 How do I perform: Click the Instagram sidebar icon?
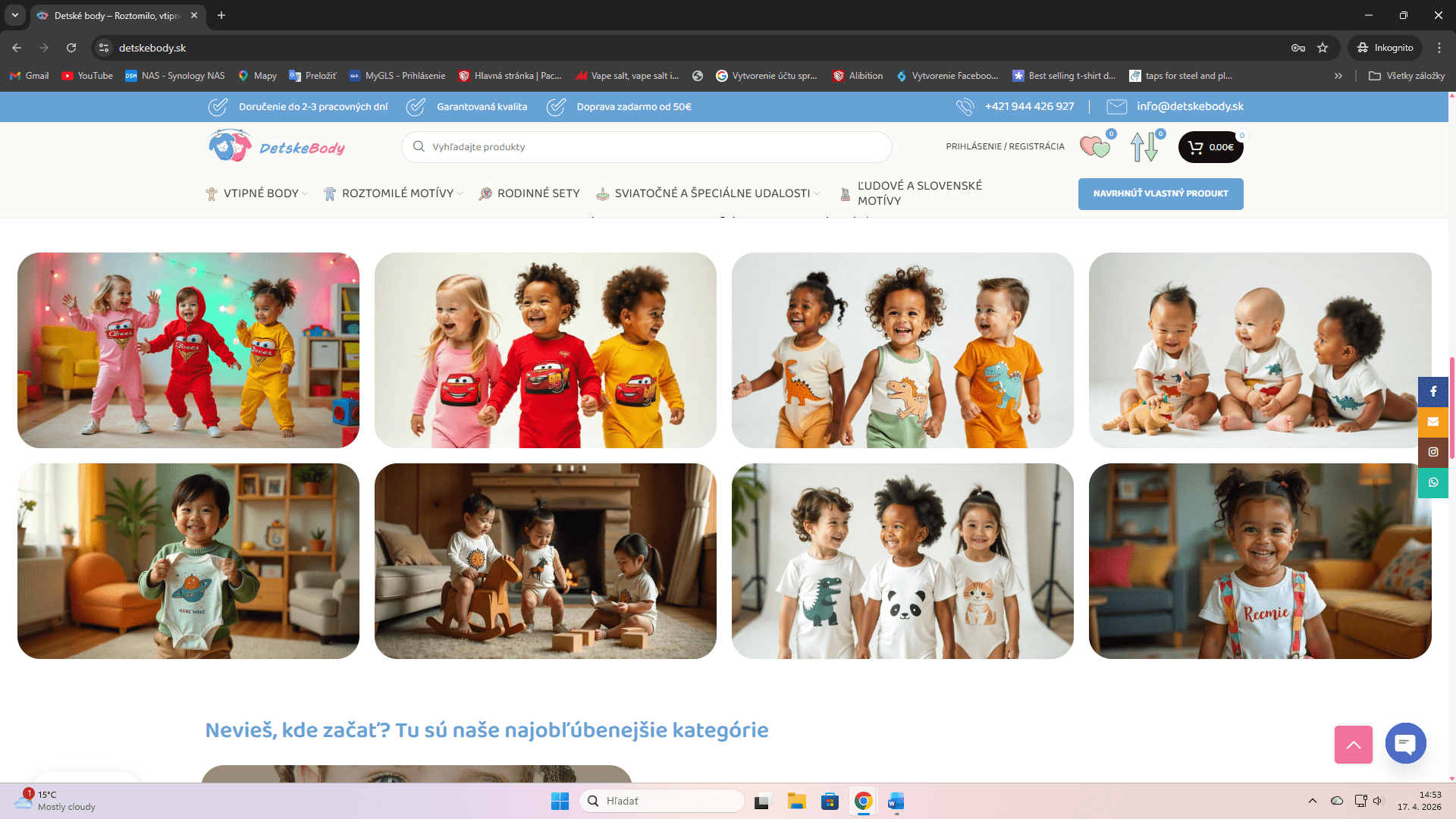coord(1432,452)
